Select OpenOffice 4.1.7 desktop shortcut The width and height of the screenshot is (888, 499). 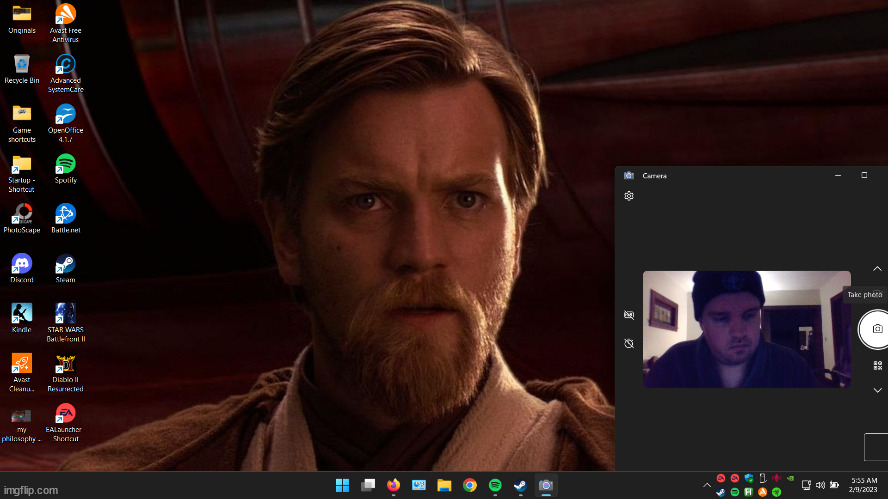point(65,123)
